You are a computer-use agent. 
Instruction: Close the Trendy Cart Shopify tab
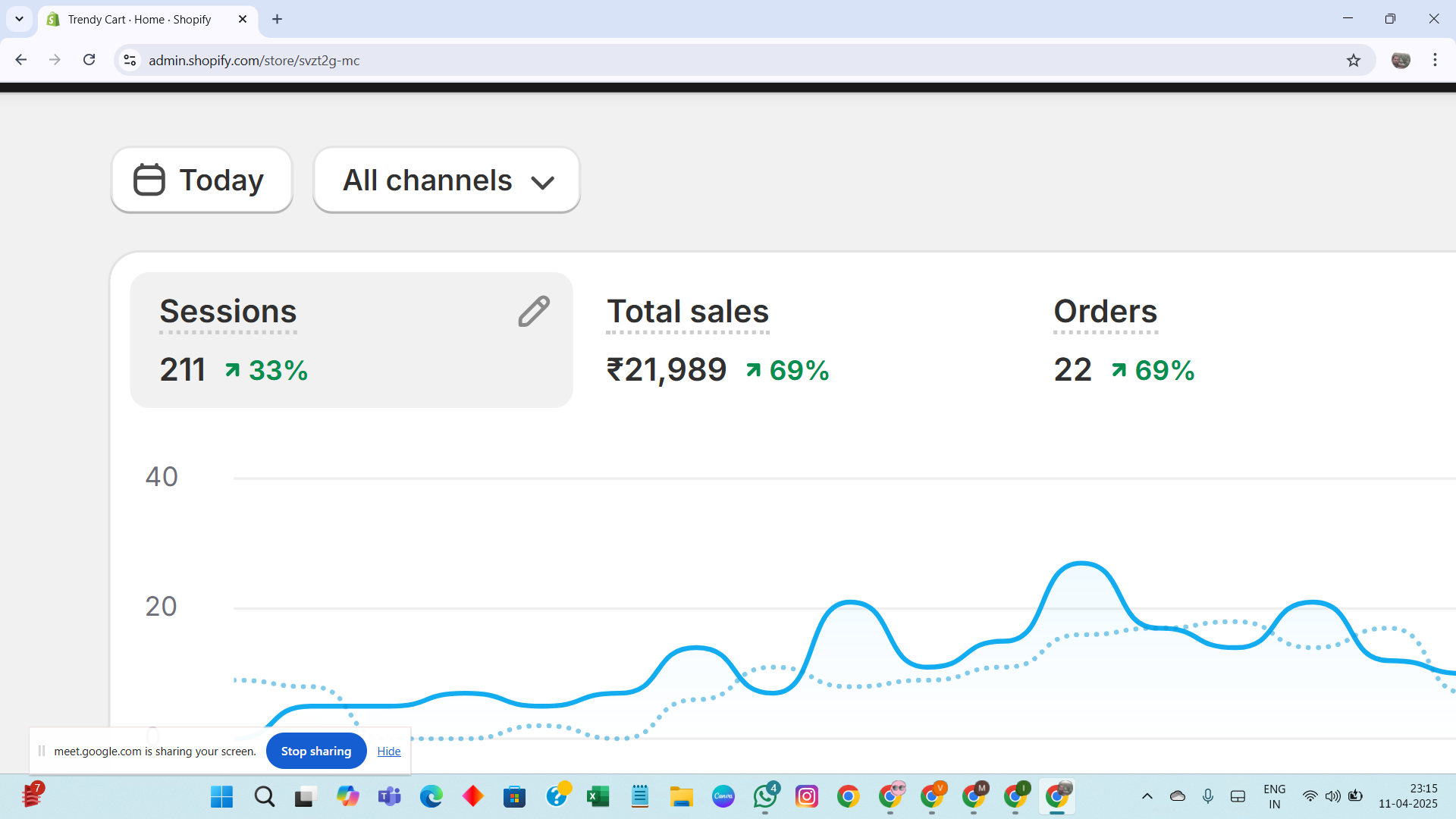pos(243,19)
